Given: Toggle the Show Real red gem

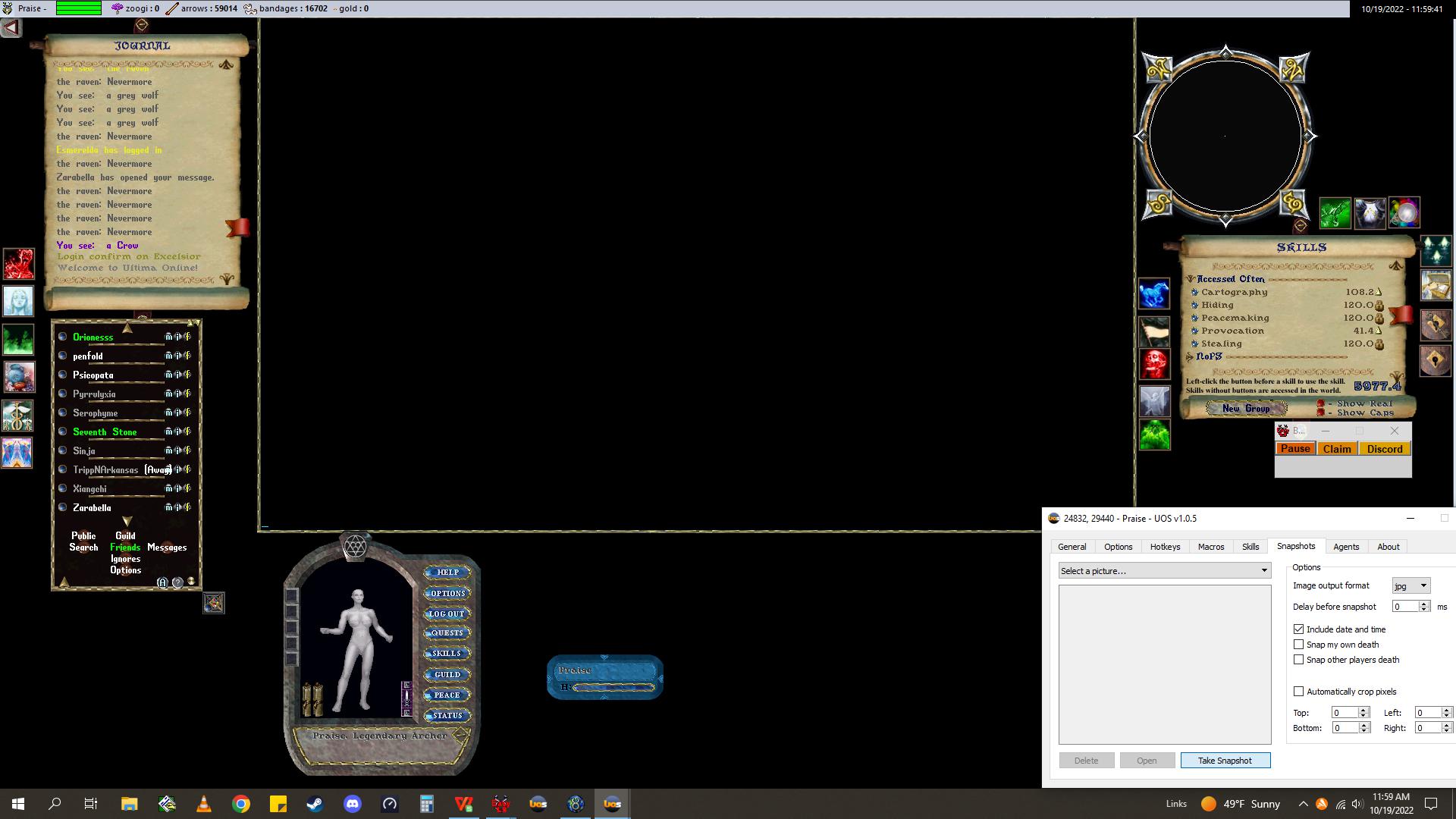Looking at the screenshot, I should tap(1321, 404).
